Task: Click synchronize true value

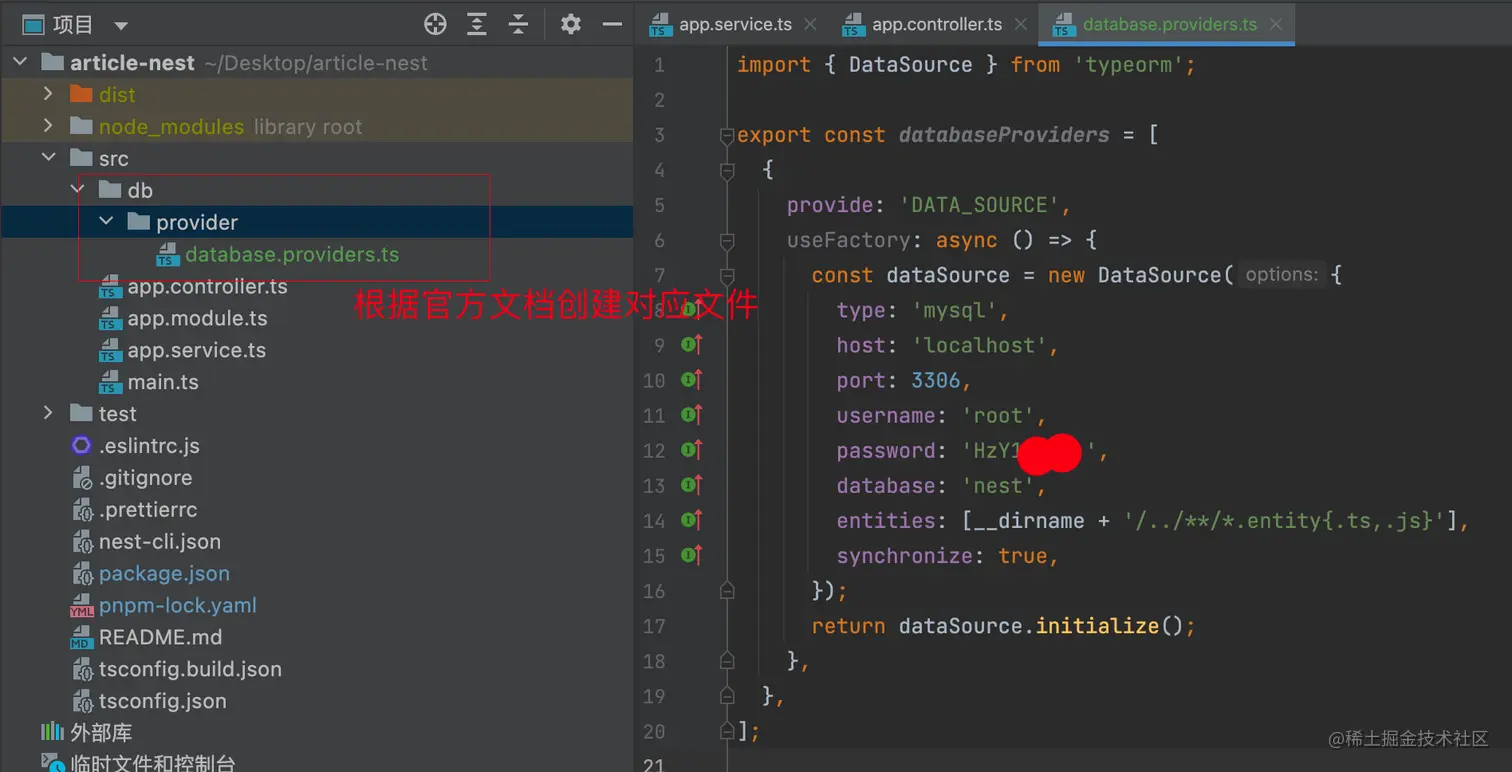Action: point(1022,555)
